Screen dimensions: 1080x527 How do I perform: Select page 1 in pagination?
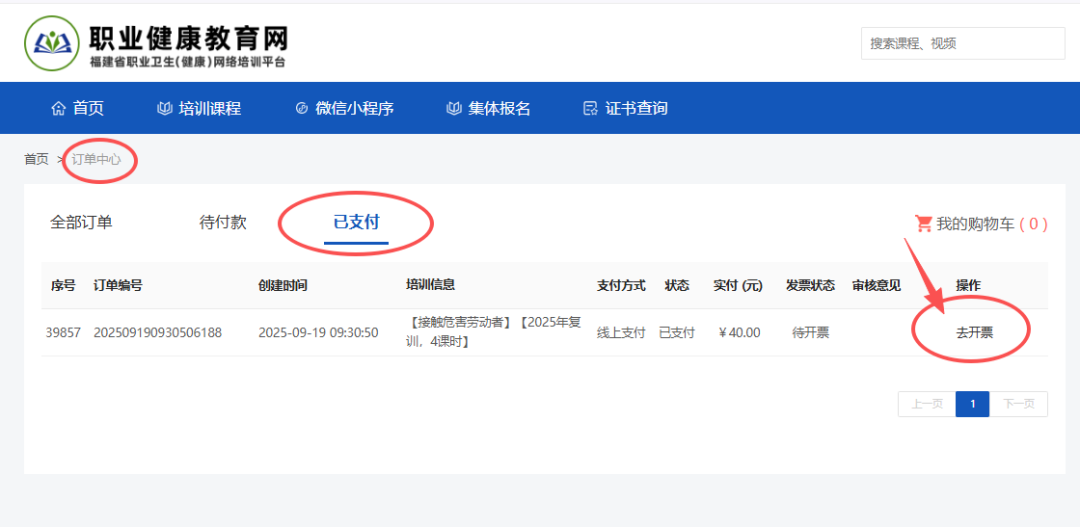972,404
